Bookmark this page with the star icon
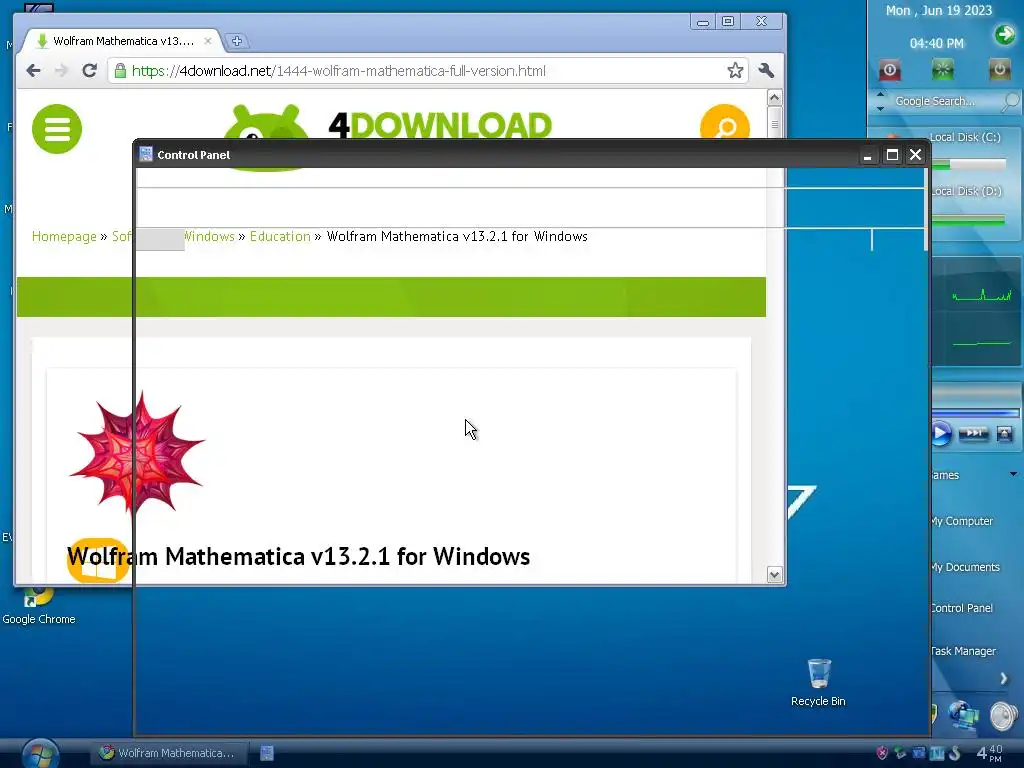The width and height of the screenshot is (1024, 768). [735, 71]
